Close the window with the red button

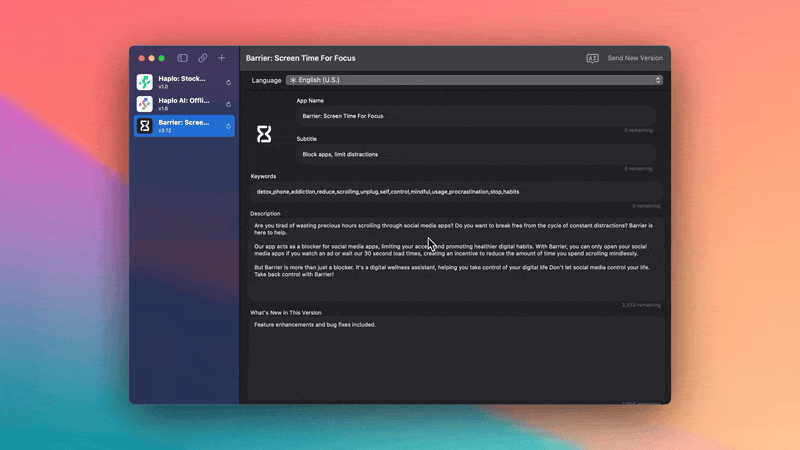(141, 58)
